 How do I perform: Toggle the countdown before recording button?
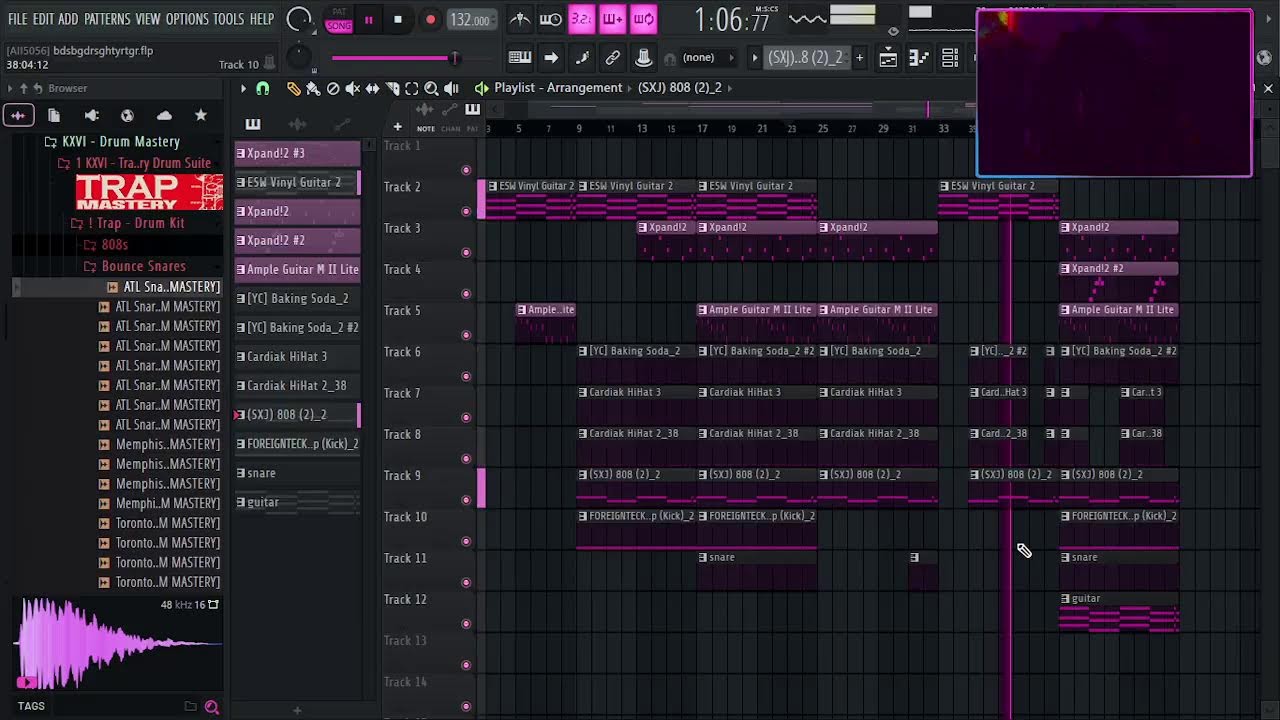coord(581,19)
